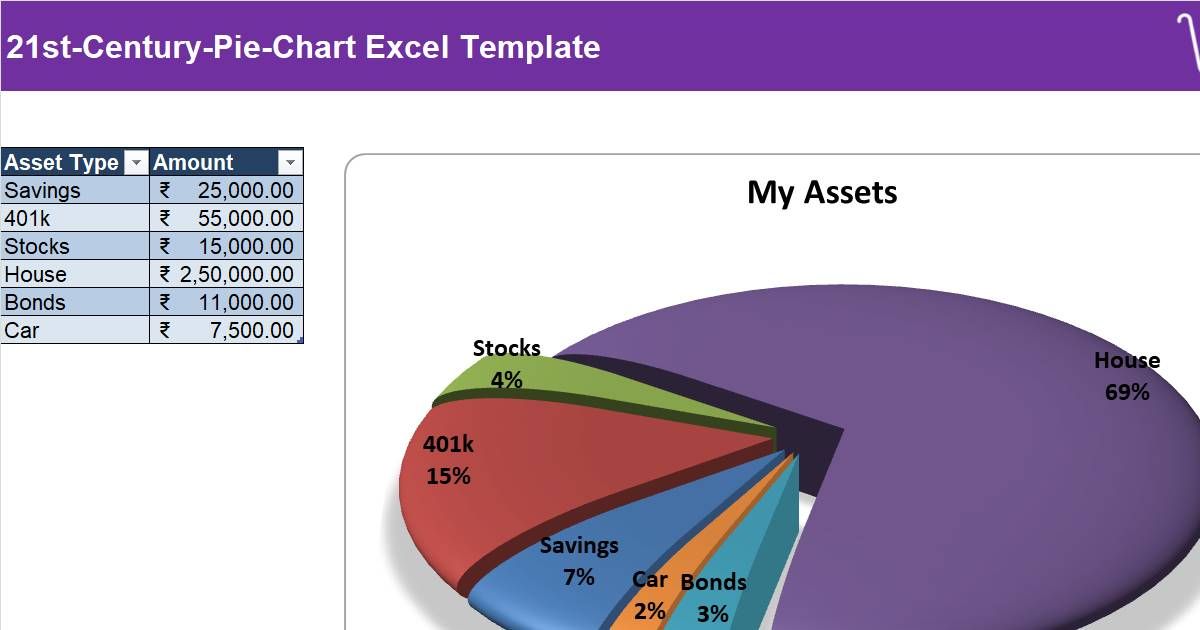Click the template title in the purple banner

tap(300, 46)
